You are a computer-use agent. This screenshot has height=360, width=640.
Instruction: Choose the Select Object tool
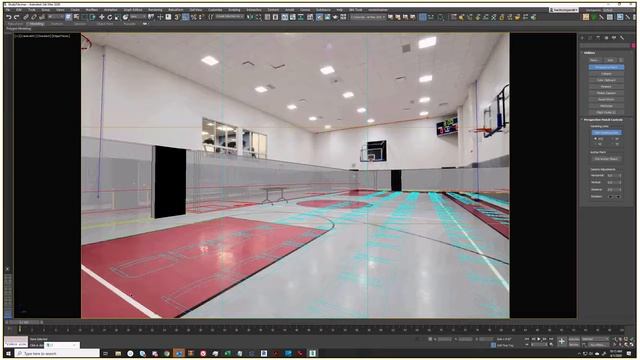click(x=68, y=17)
